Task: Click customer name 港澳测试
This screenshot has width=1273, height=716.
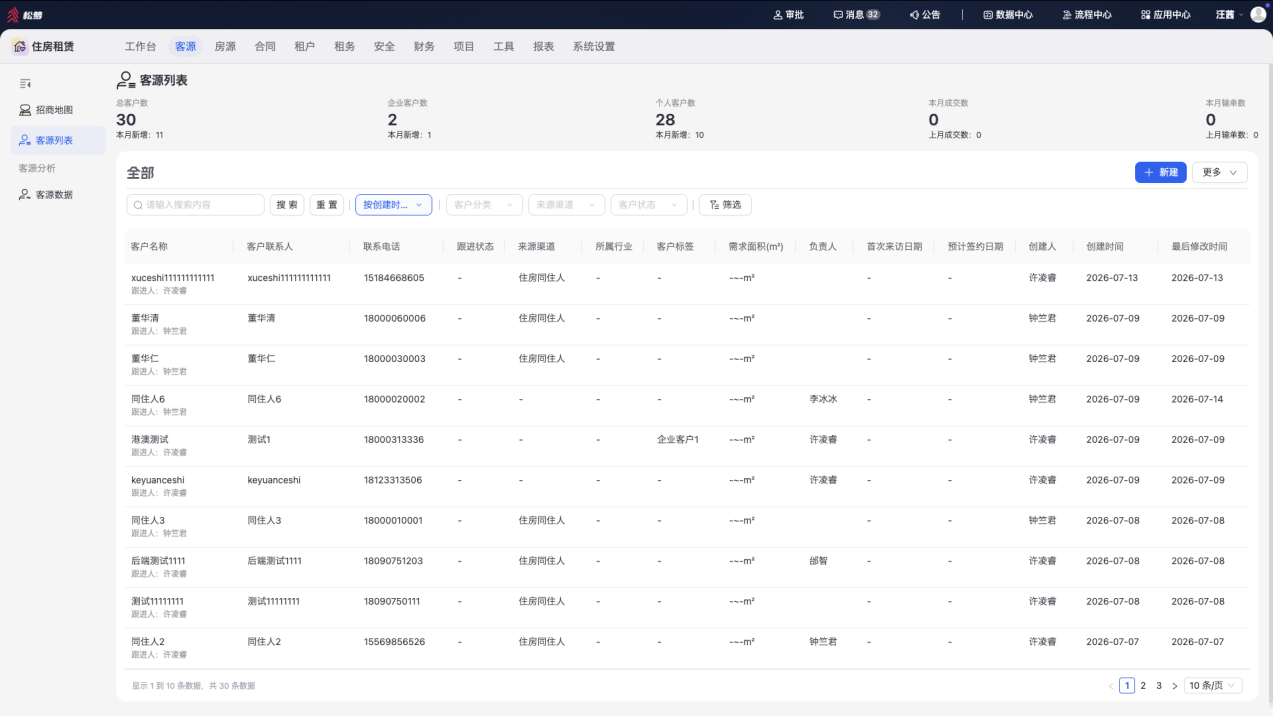Action: (150, 439)
